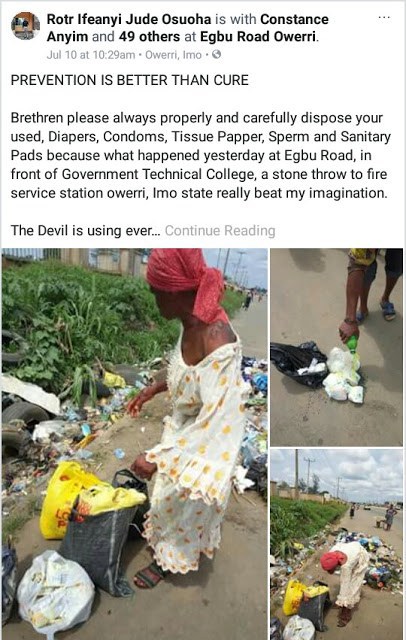The height and width of the screenshot is (640, 406).
Task: Open photo of hand pouring from green bottle
Action: point(337,347)
